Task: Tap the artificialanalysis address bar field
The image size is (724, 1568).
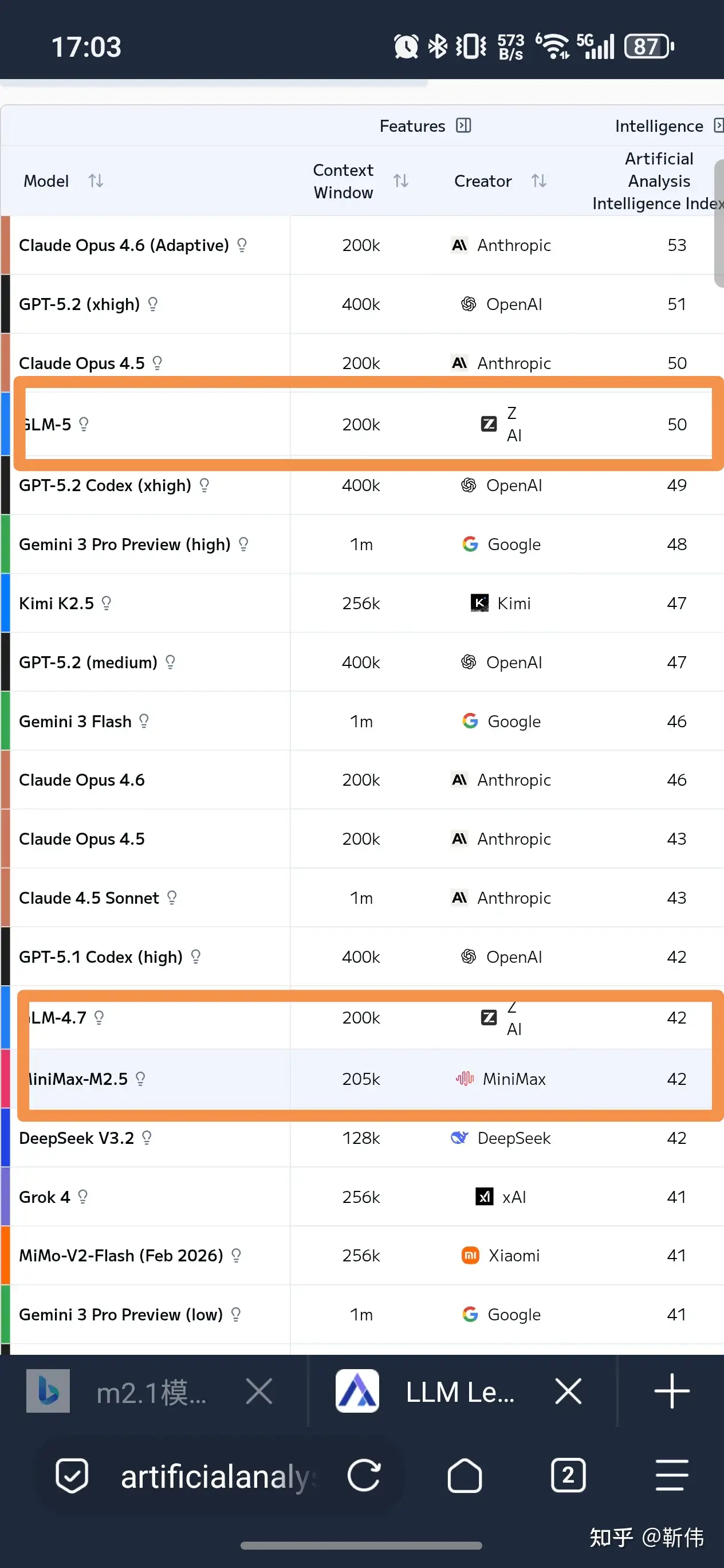Action: coord(219,1476)
